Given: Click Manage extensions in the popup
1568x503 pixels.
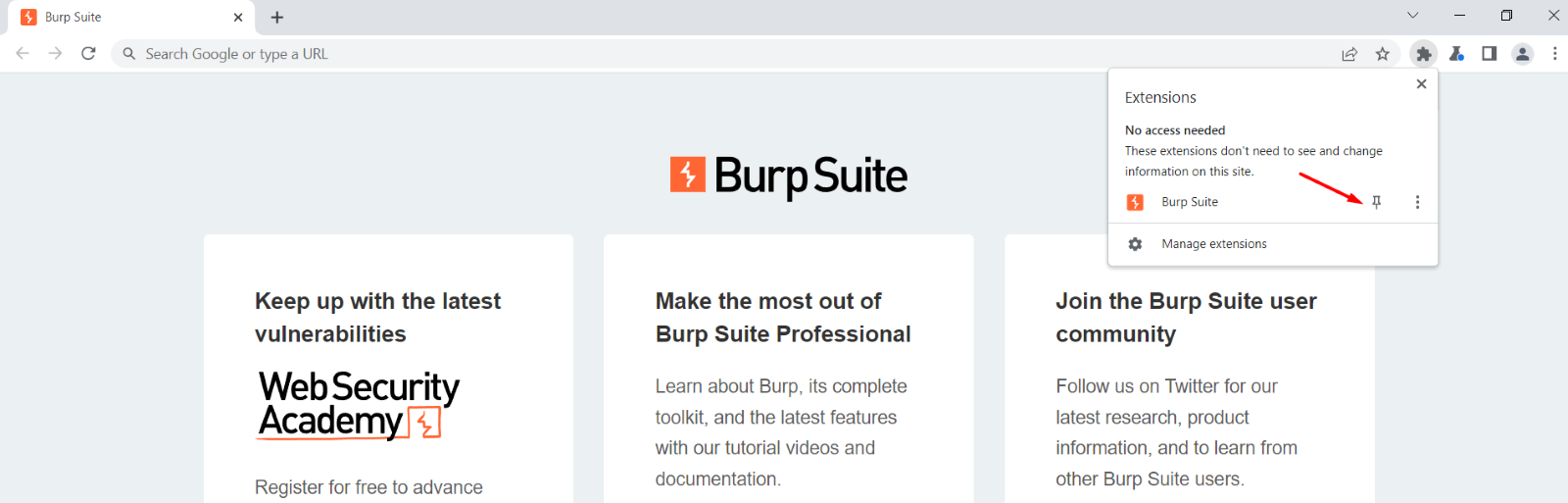Looking at the screenshot, I should pyautogui.click(x=1213, y=244).
